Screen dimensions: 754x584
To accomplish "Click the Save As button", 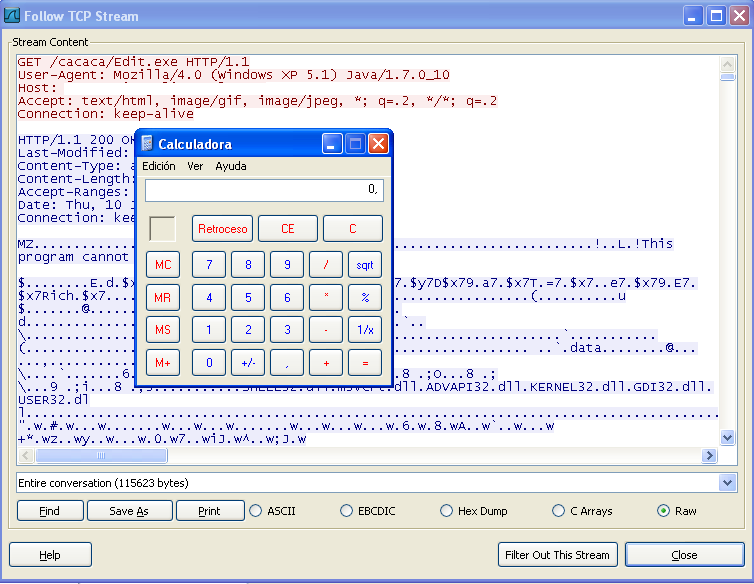I will (129, 511).
